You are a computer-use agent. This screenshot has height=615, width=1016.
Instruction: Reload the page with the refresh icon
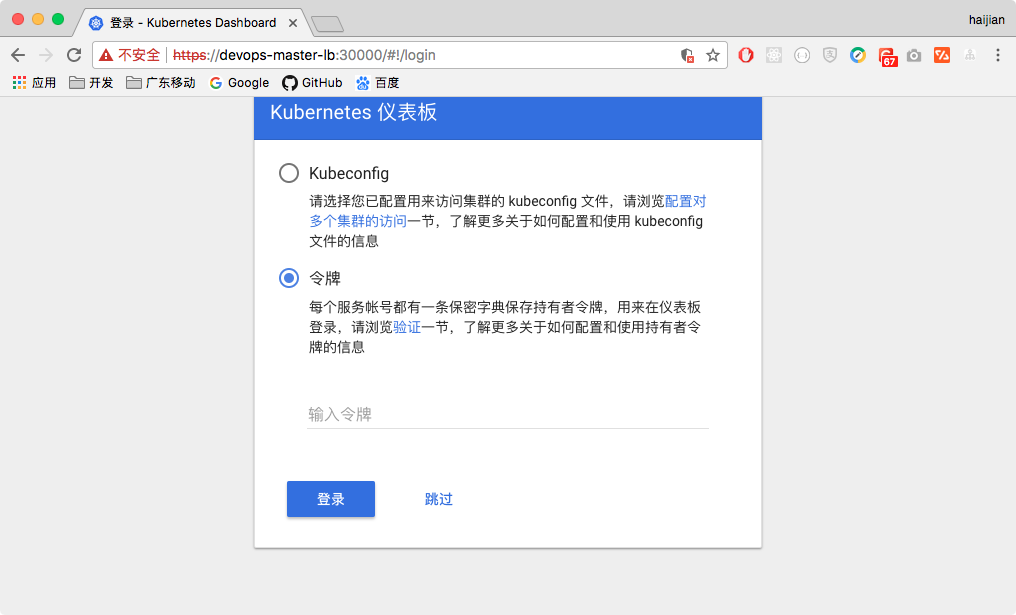pyautogui.click(x=74, y=55)
